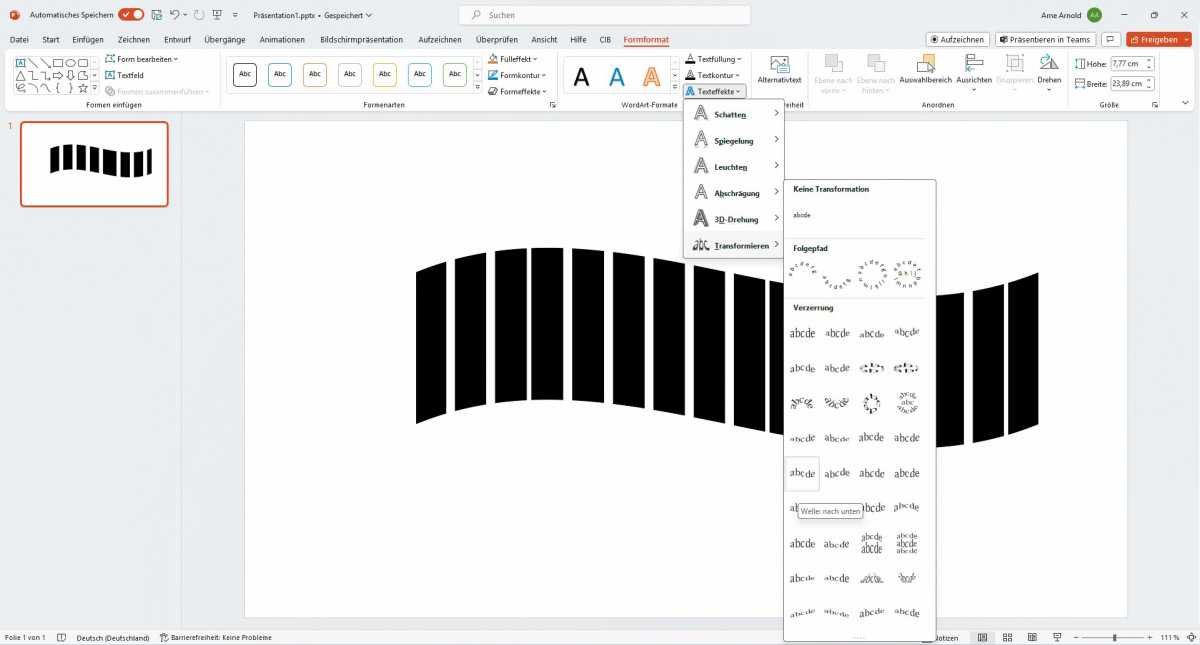The image size is (1200, 645).
Task: Click the Undo arrow icon
Action: 174,15
